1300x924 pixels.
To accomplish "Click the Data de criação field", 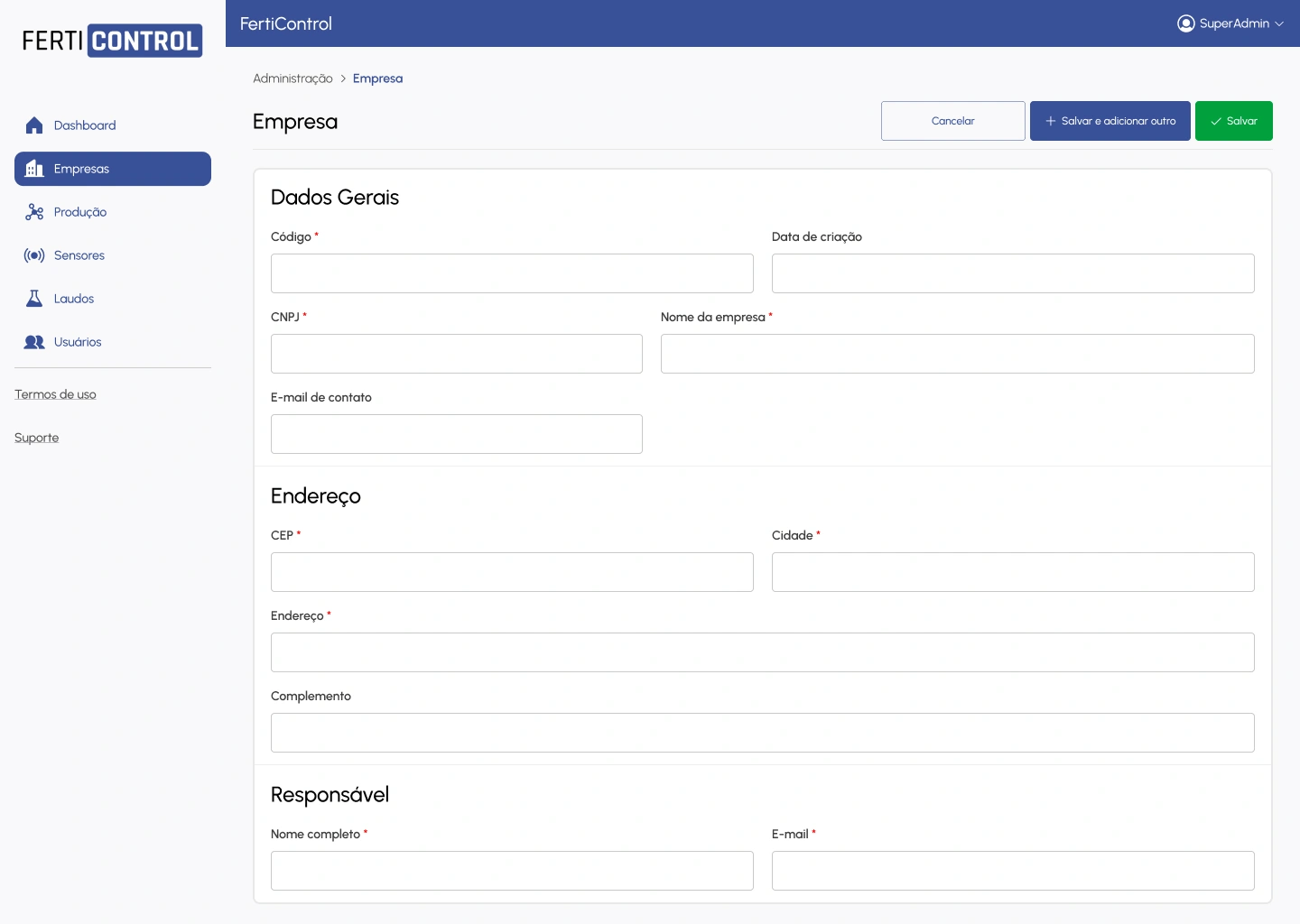I will (x=1012, y=273).
